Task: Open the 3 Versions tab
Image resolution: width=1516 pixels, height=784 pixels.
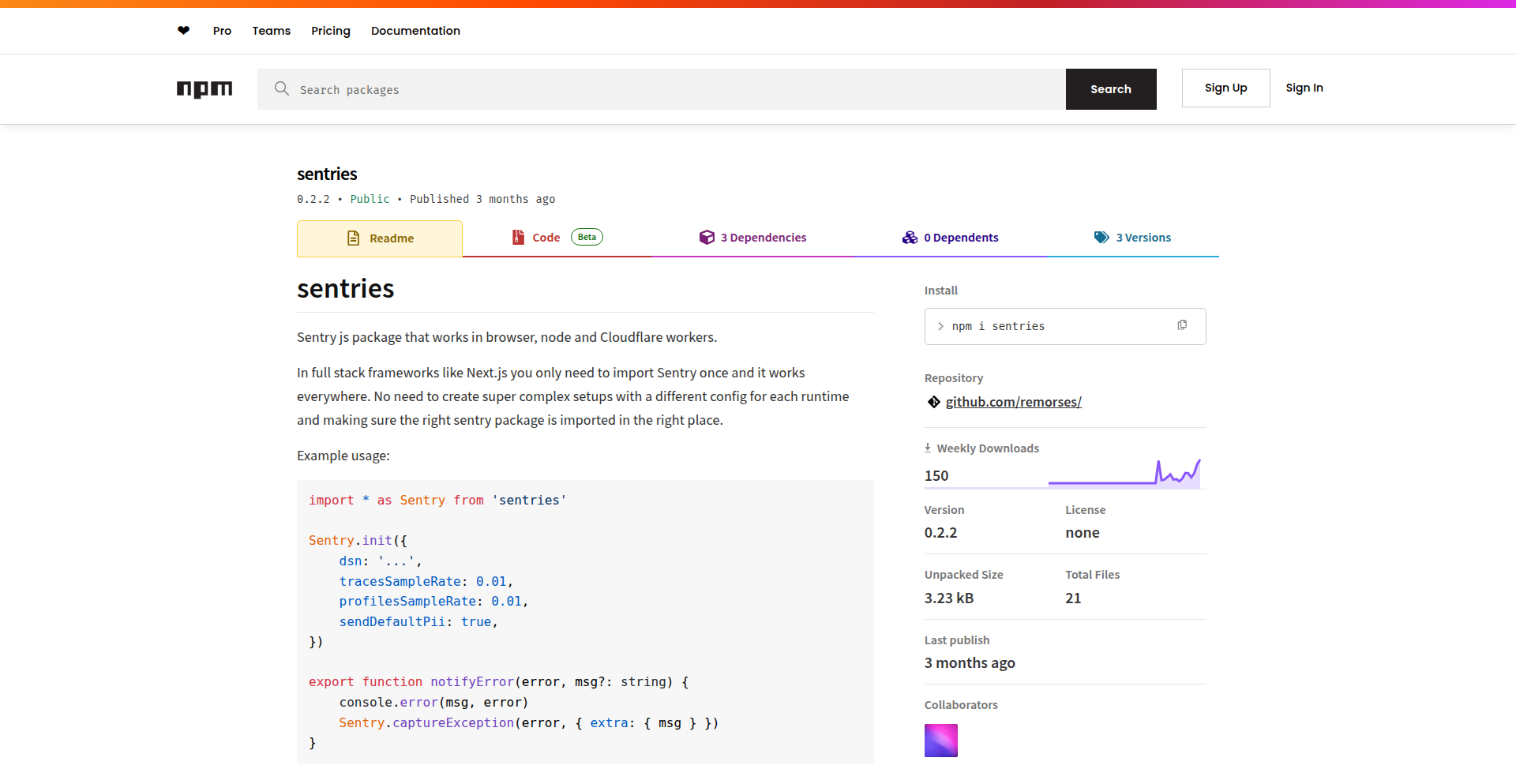Action: tap(1132, 238)
